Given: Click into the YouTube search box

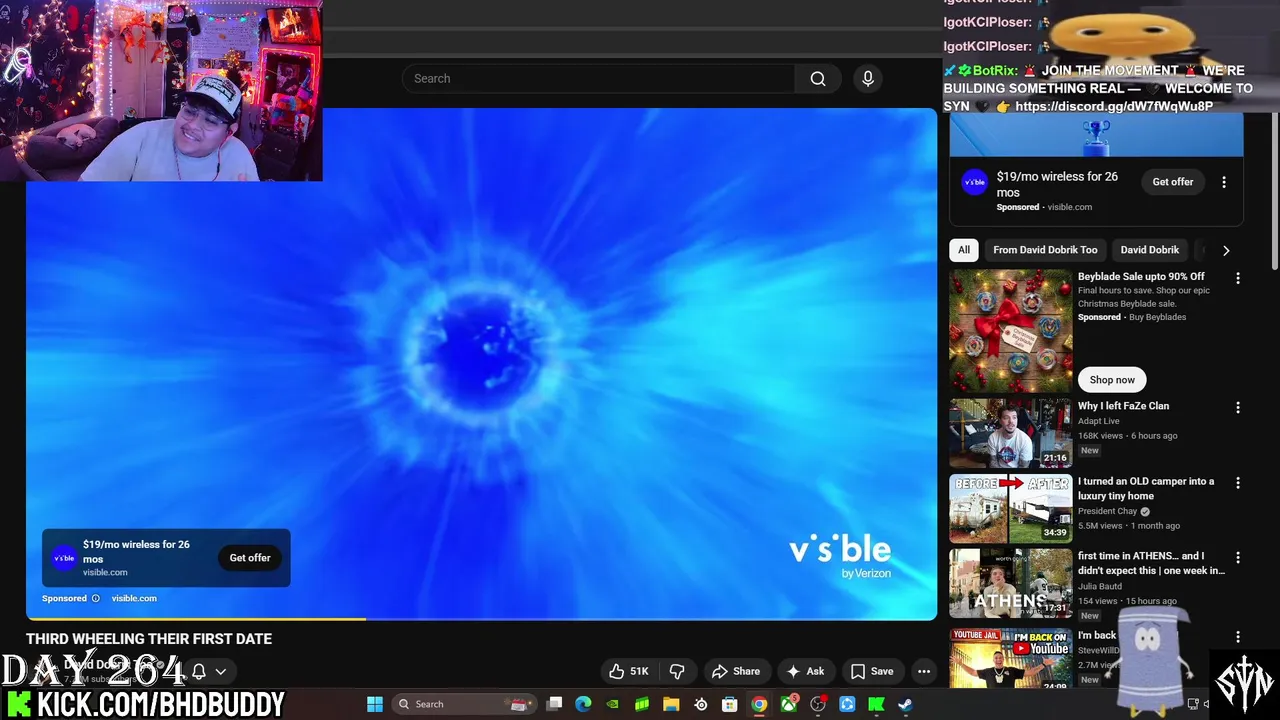Looking at the screenshot, I should tap(598, 79).
